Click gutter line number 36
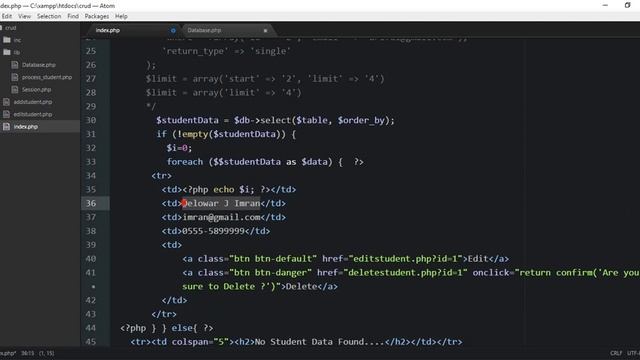 pyautogui.click(x=91, y=203)
